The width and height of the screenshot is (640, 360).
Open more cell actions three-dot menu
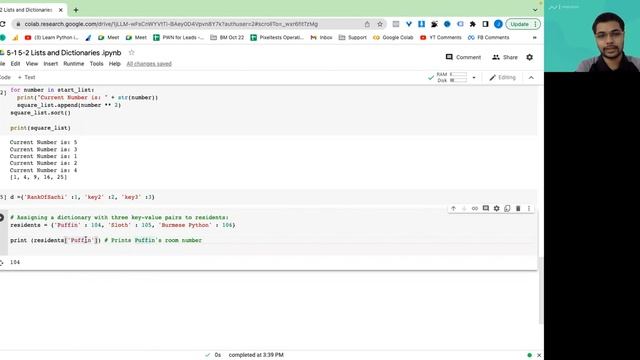click(x=529, y=209)
